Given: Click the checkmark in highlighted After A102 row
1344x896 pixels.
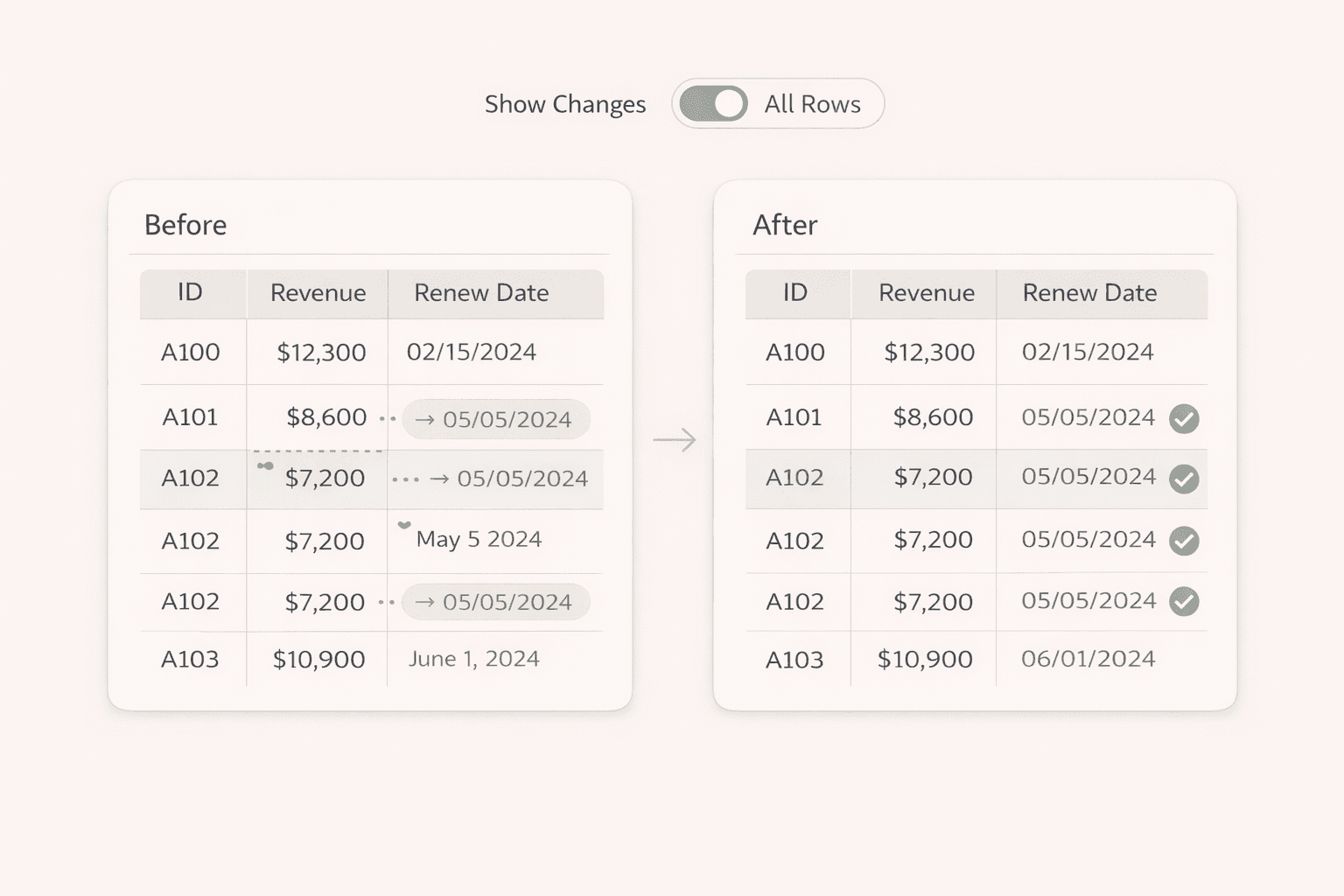Looking at the screenshot, I should point(1184,479).
